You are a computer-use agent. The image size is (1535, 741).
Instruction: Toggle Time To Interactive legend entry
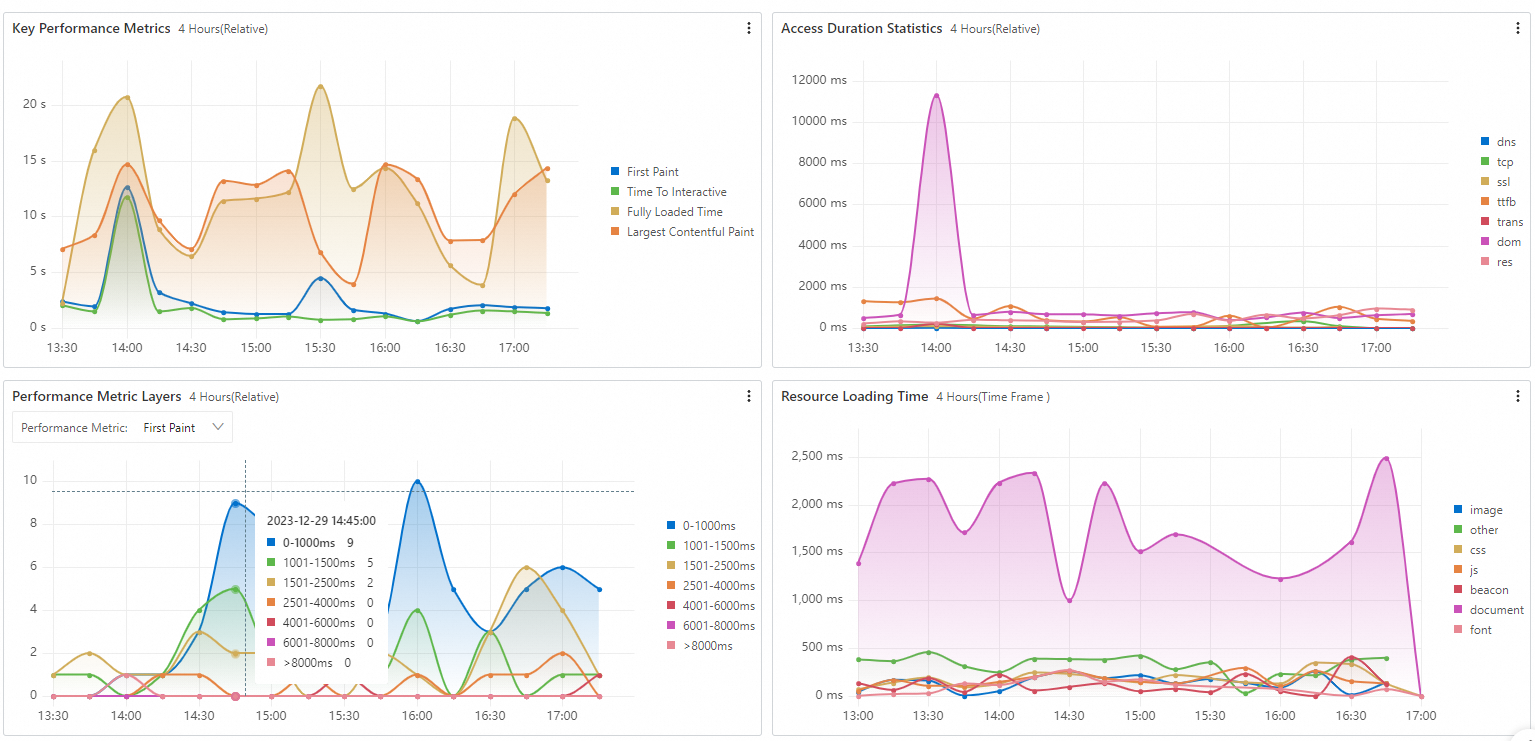click(668, 192)
